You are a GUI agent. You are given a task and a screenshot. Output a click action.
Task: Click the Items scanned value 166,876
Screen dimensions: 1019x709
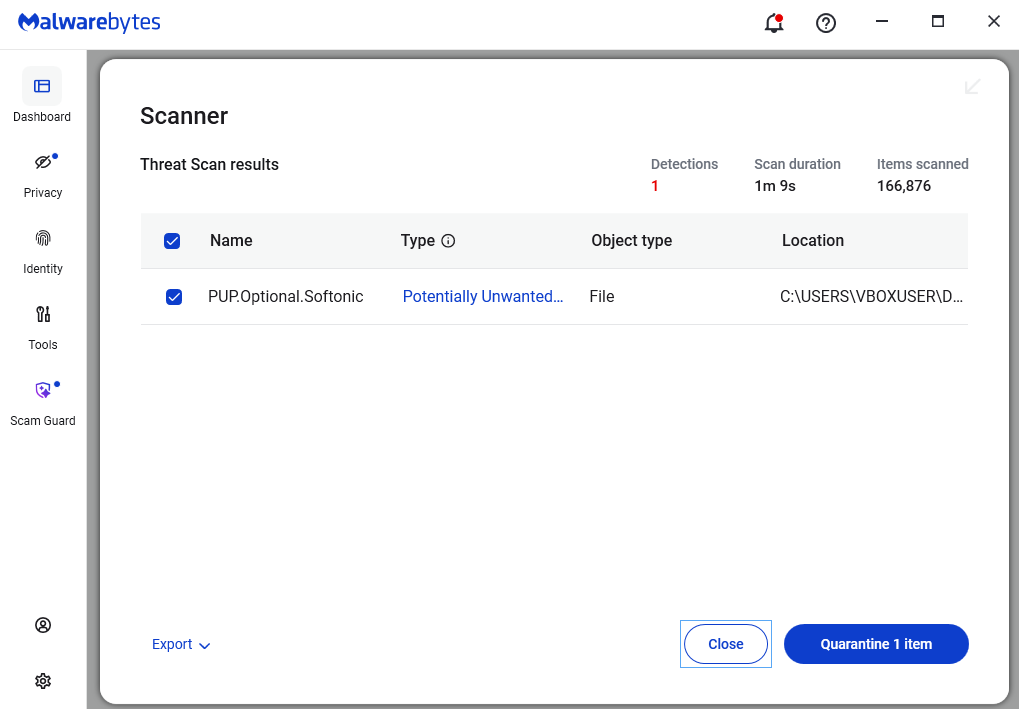903,186
